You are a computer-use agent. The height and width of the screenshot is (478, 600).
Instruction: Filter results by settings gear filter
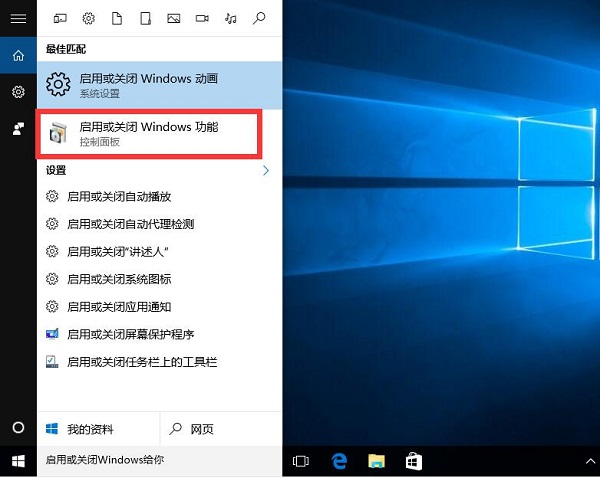point(89,18)
